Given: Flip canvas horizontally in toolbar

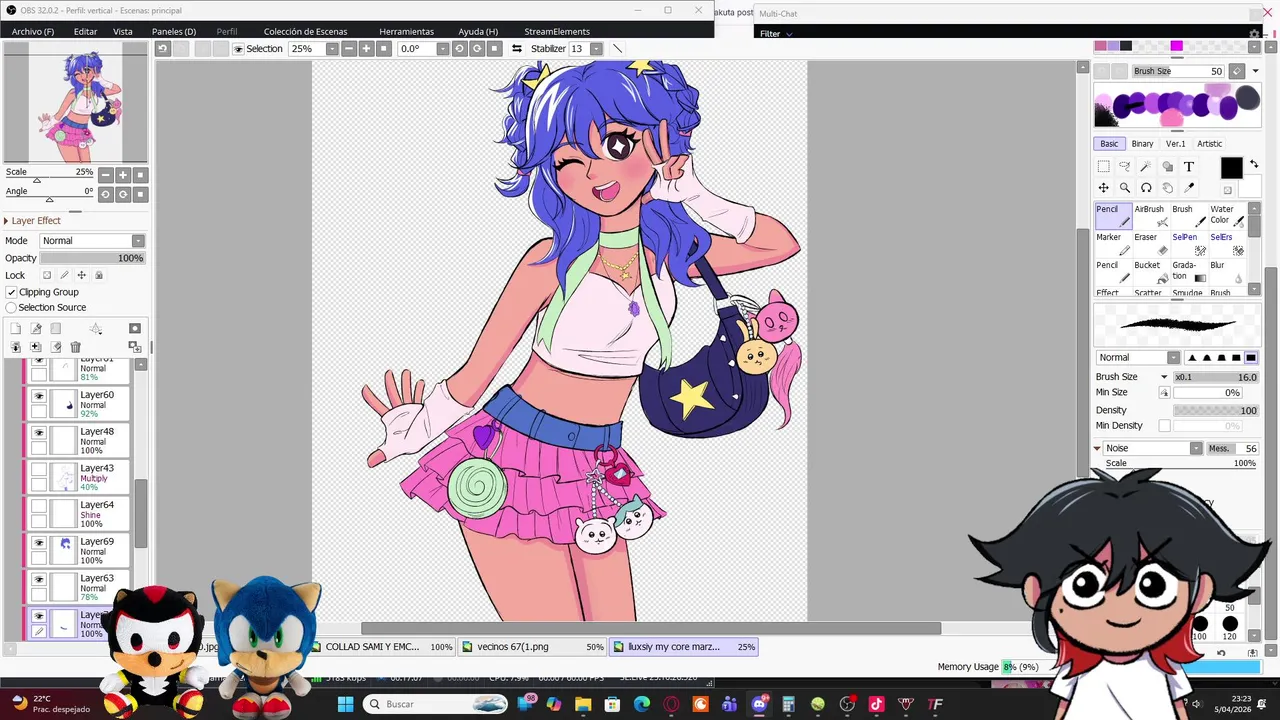Looking at the screenshot, I should coord(517,48).
